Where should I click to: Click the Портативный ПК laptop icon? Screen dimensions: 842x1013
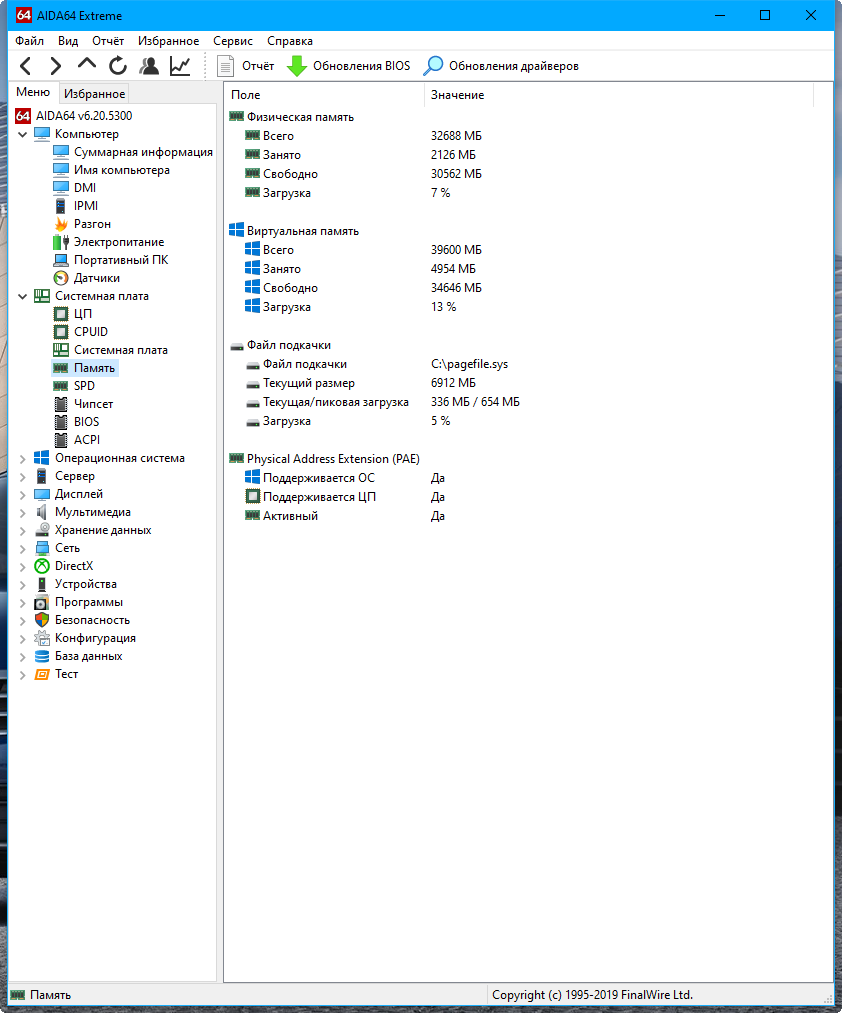(61, 260)
